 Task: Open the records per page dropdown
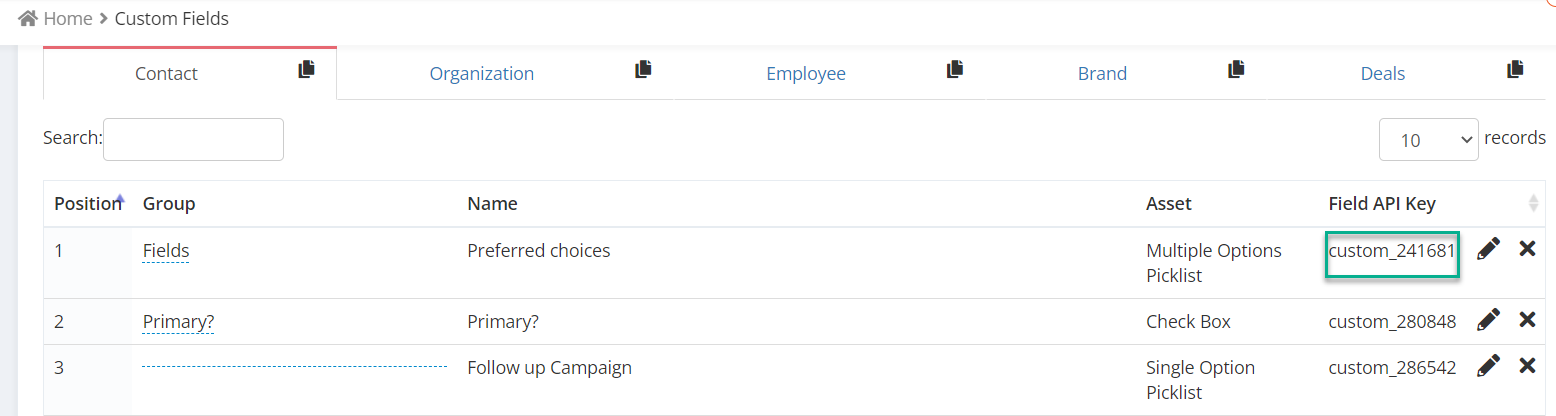(1429, 139)
